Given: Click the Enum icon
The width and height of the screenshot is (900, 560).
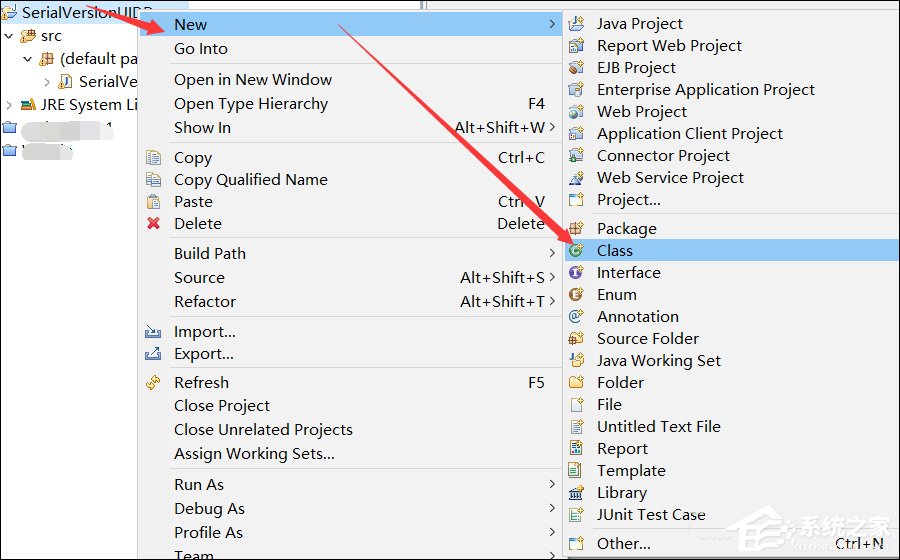Looking at the screenshot, I should click(576, 294).
